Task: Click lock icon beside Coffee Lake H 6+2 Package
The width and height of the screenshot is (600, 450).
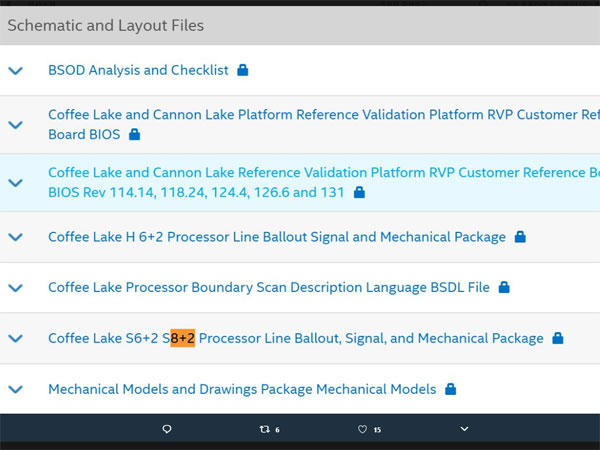Action: point(520,237)
